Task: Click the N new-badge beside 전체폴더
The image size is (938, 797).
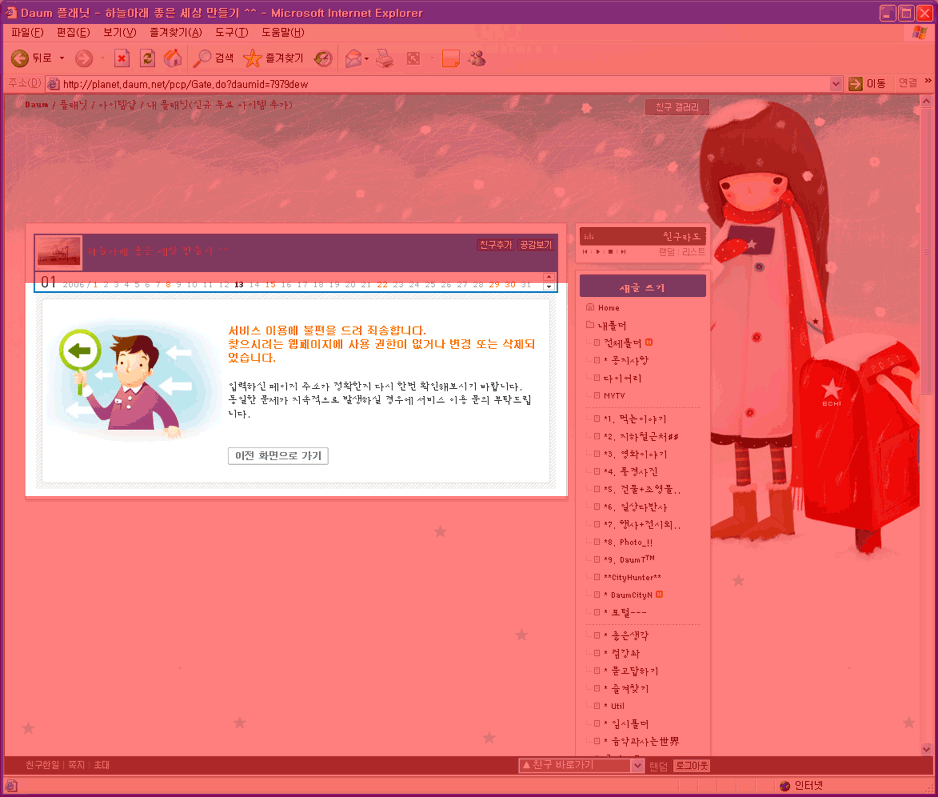Action: (x=649, y=342)
